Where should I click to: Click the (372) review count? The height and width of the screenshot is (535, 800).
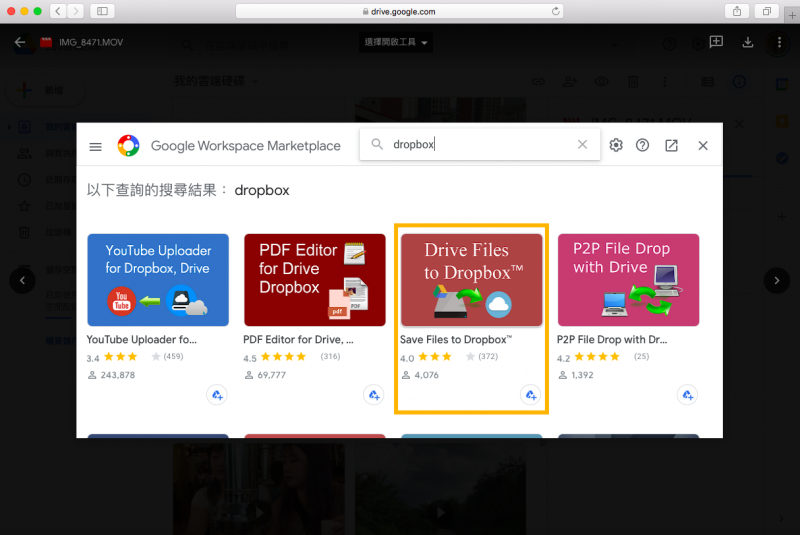[x=488, y=356]
